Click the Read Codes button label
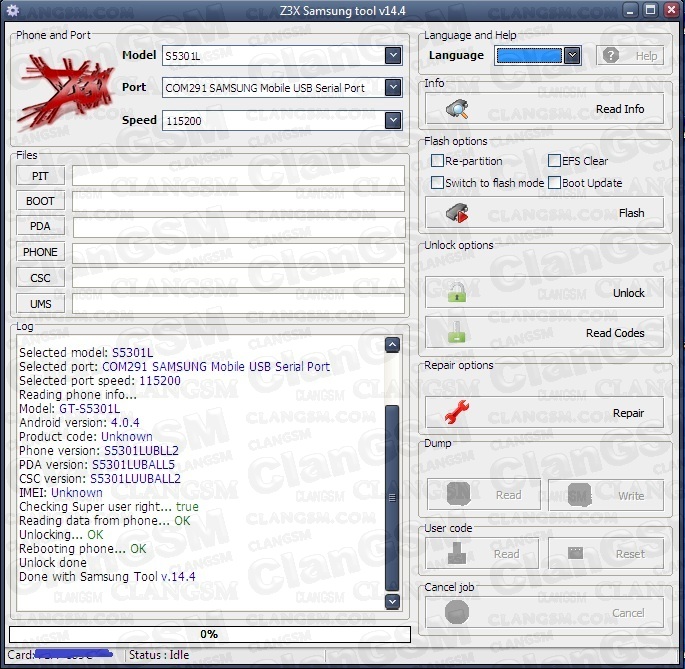This screenshot has height=669, width=685. (615, 333)
